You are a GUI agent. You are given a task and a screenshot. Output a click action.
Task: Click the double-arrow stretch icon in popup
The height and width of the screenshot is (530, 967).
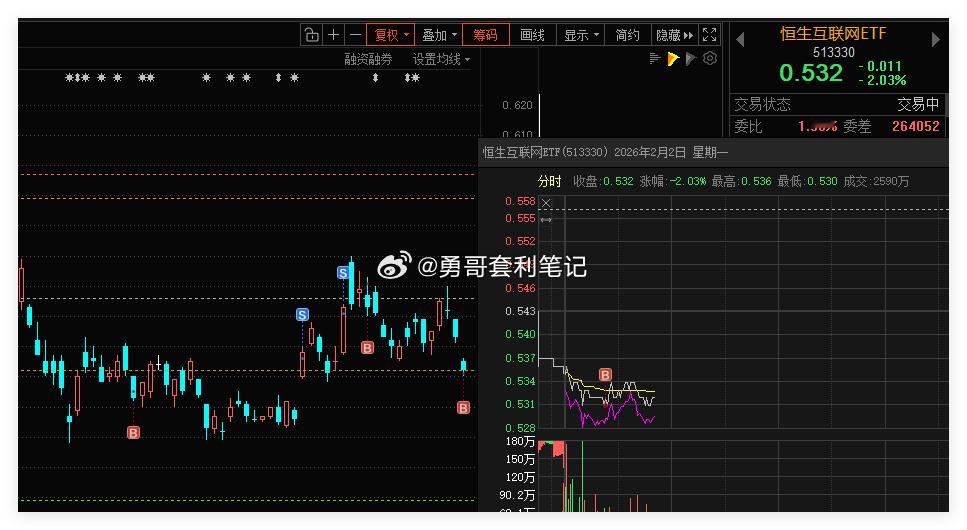(546, 220)
